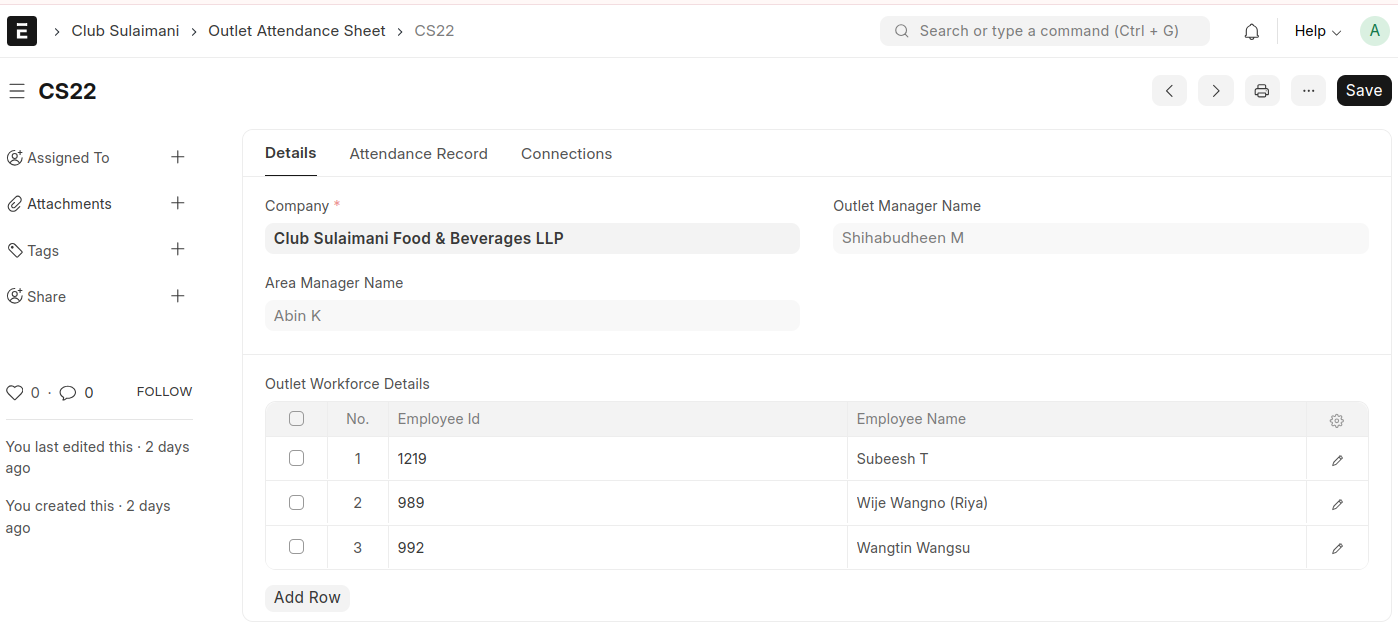Toggle sidebar with hamburger icon

click(16, 91)
